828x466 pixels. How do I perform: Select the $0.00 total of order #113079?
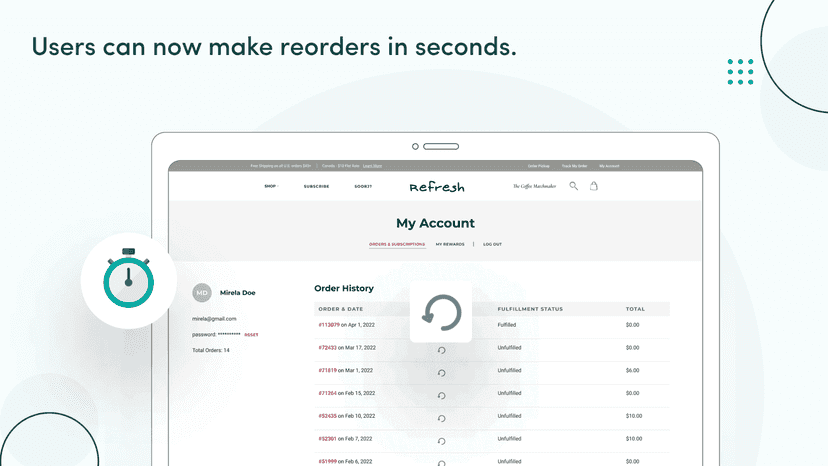(x=633, y=325)
